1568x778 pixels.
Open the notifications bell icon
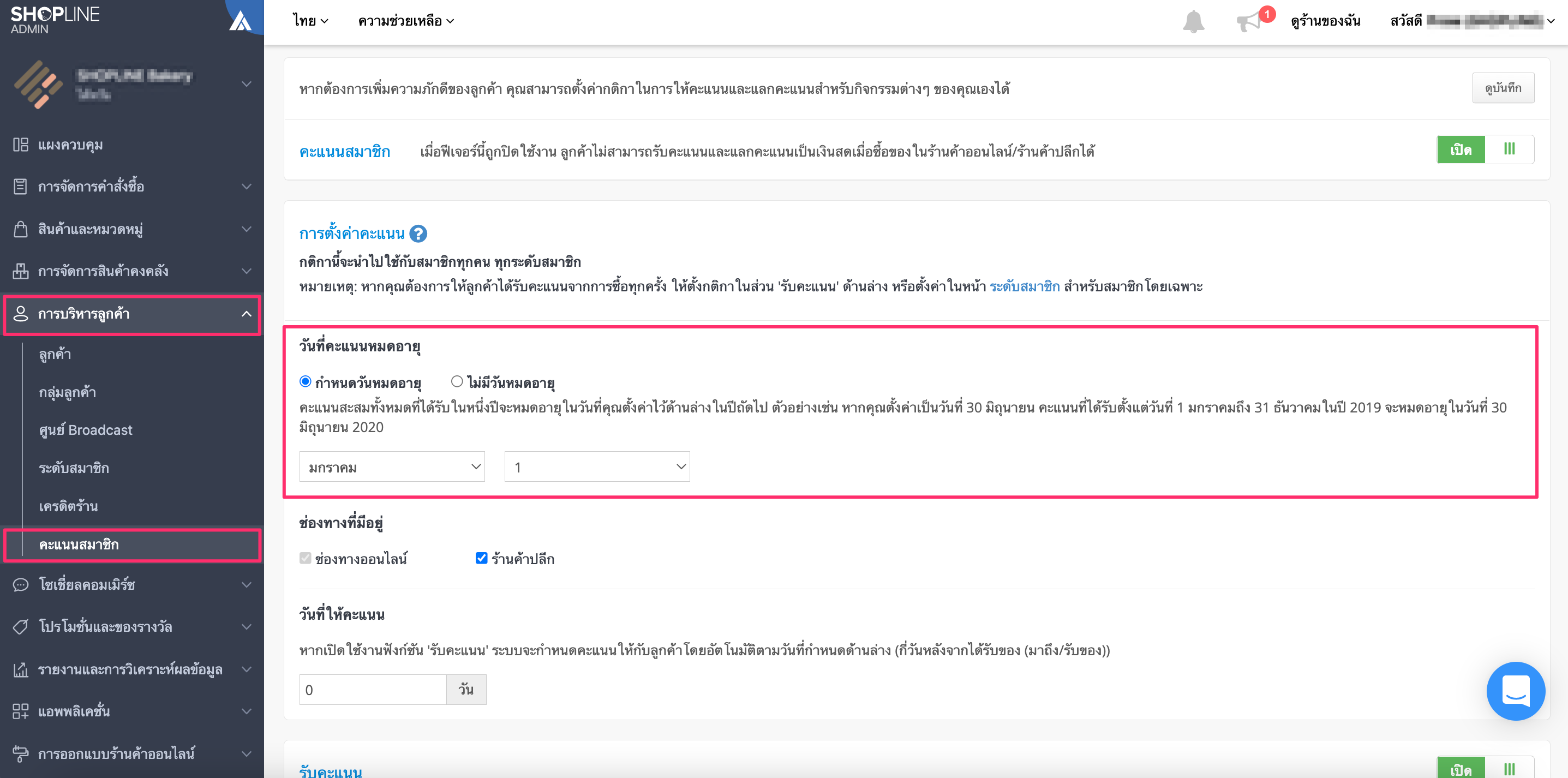[x=1193, y=22]
